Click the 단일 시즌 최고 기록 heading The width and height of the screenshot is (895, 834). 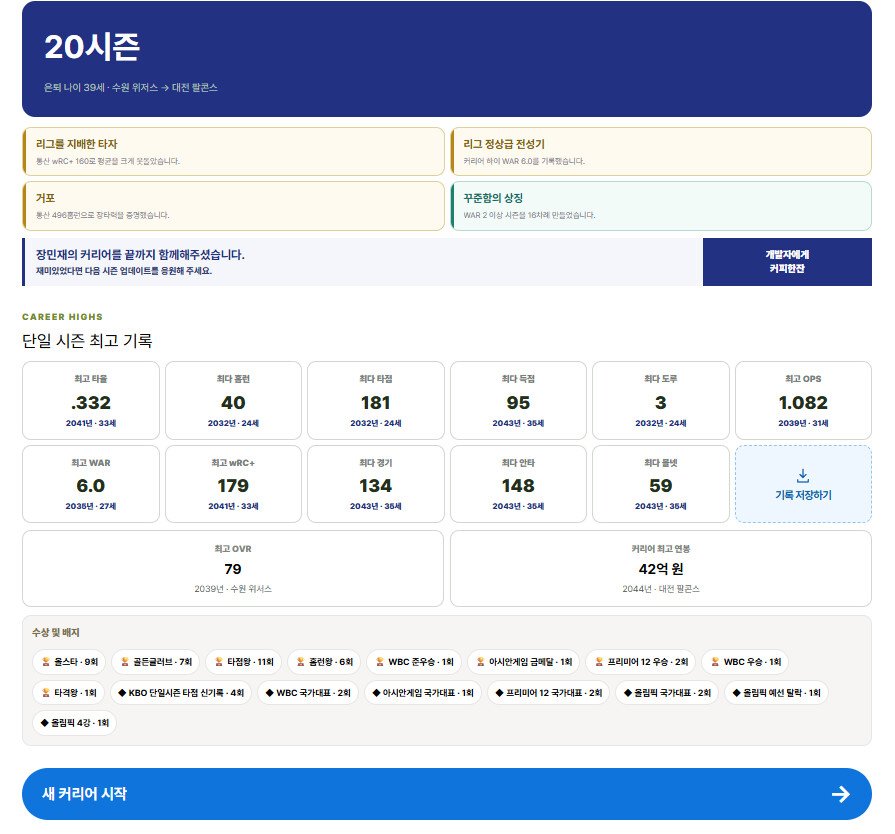coord(87,341)
